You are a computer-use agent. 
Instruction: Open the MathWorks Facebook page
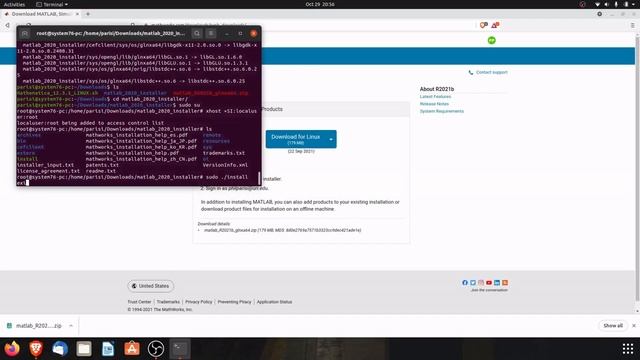[465, 282]
